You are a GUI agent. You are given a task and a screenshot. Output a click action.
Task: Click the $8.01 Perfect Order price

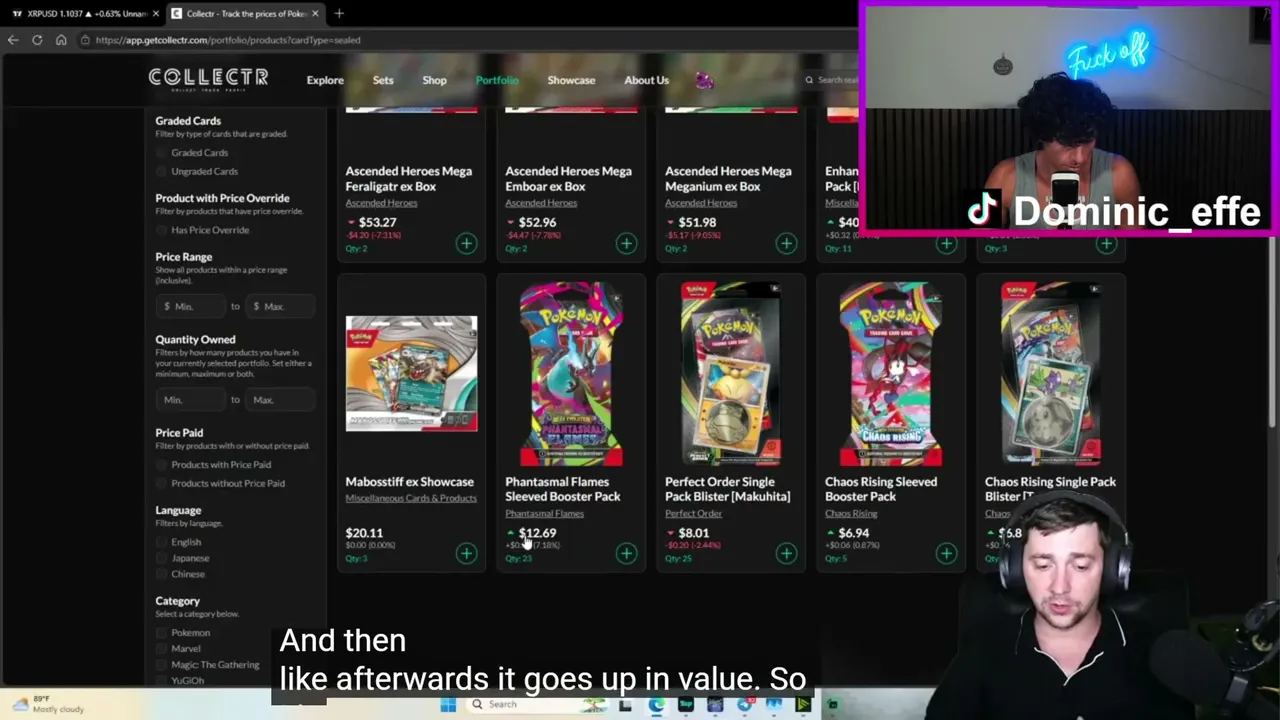[694, 533]
